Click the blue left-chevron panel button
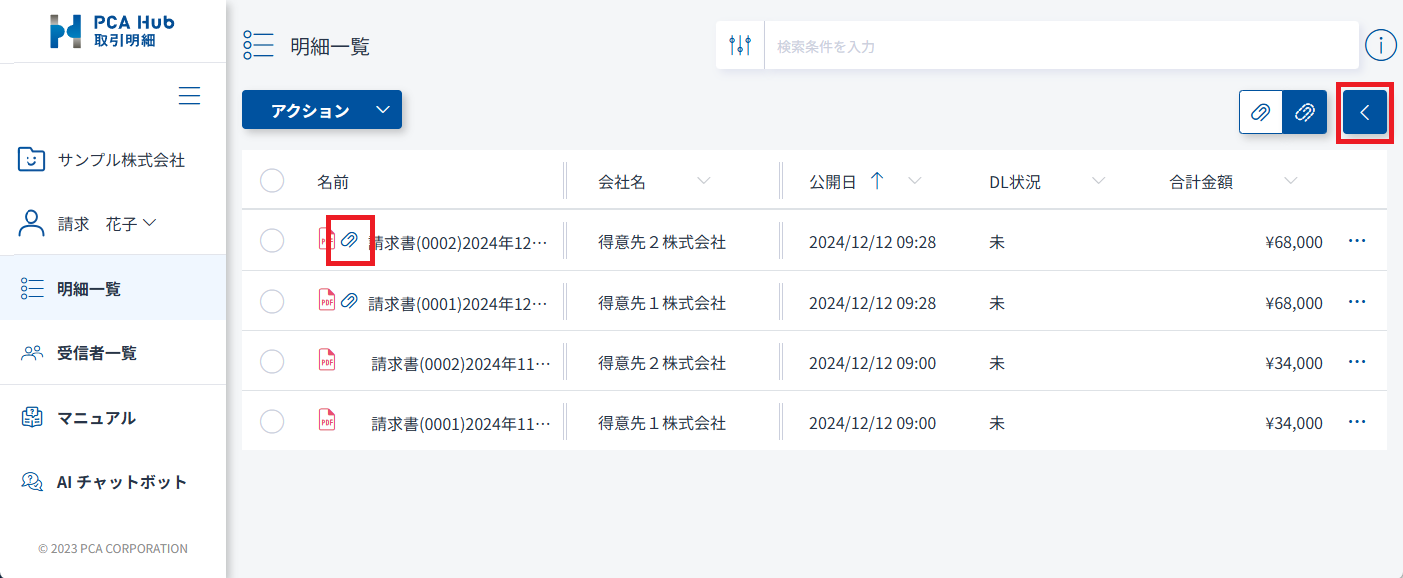Viewport: 1403px width, 578px height. pyautogui.click(x=1365, y=112)
